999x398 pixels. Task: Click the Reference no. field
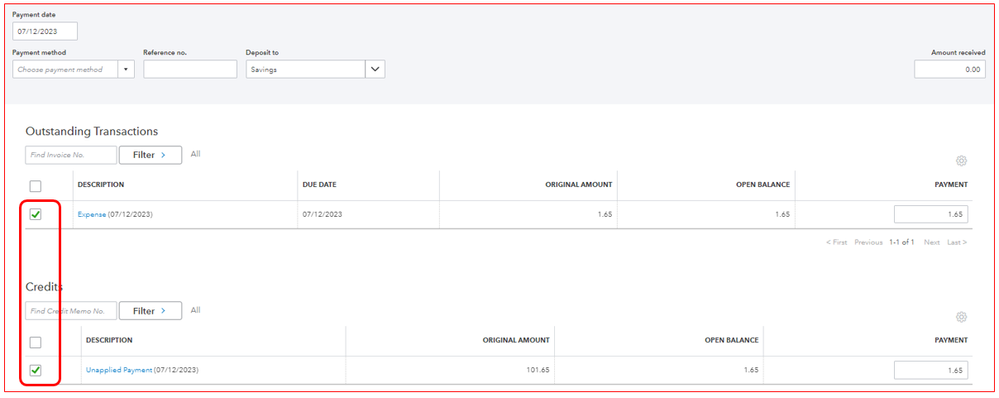click(190, 69)
